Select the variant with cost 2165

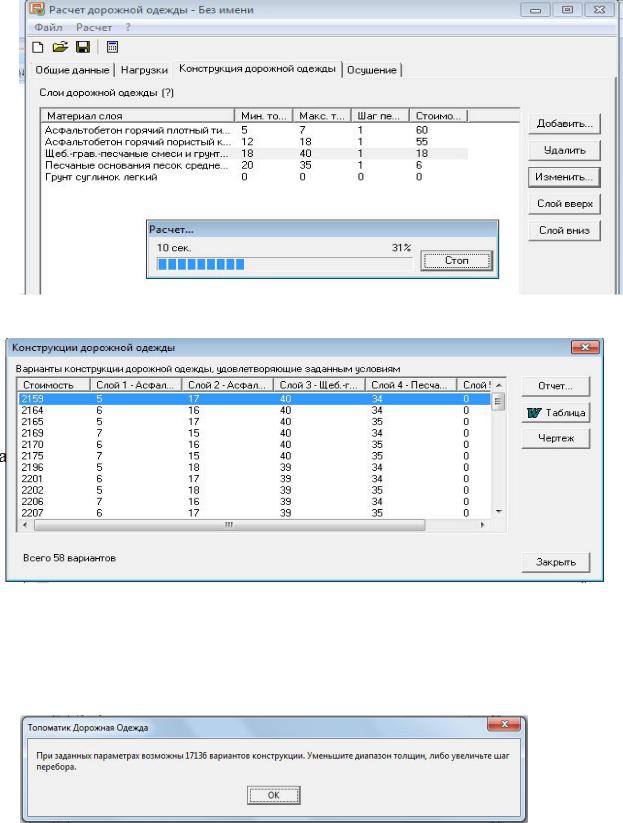click(255, 421)
